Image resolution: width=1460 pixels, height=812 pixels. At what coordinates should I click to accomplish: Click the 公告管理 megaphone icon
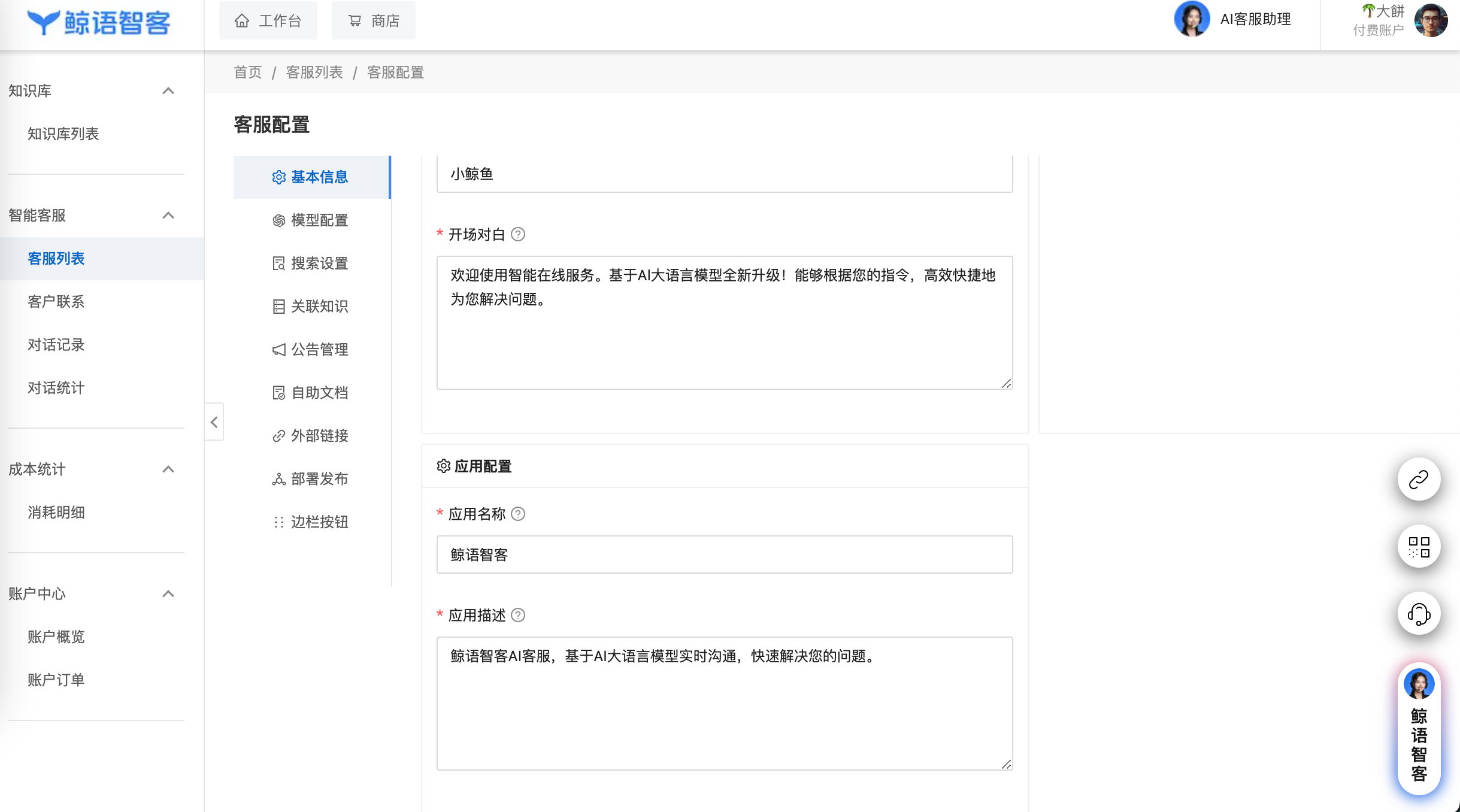pyautogui.click(x=278, y=350)
